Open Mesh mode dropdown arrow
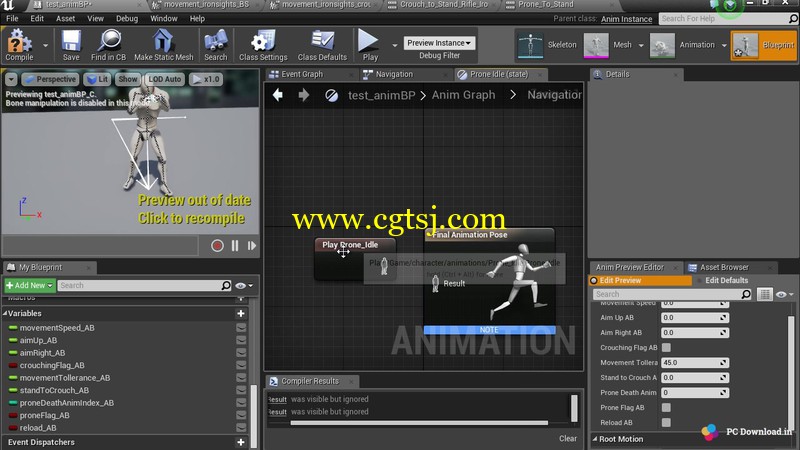This screenshot has width=800, height=450. (x=641, y=45)
